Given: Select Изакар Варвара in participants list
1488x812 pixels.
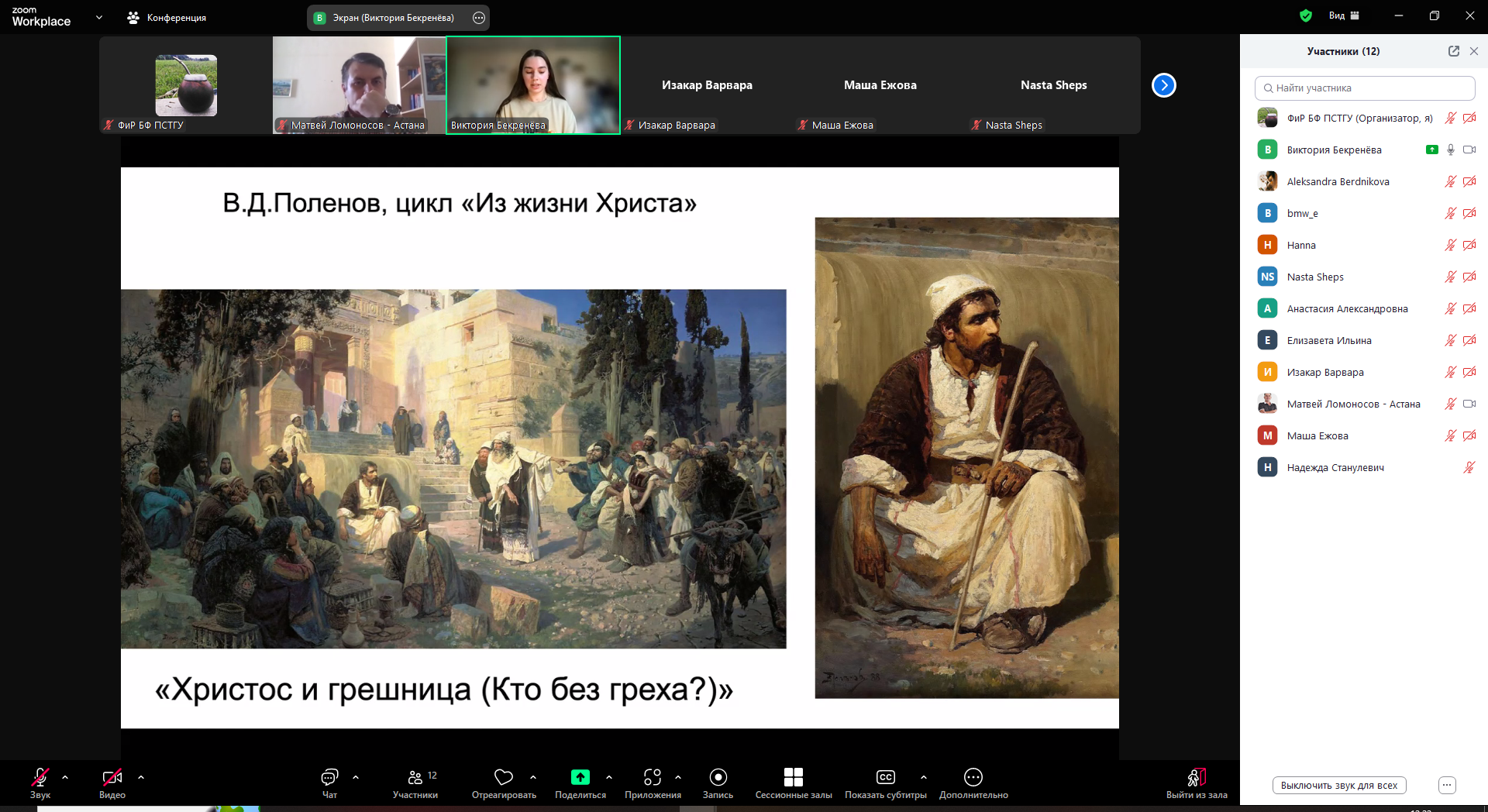Looking at the screenshot, I should [x=1364, y=372].
